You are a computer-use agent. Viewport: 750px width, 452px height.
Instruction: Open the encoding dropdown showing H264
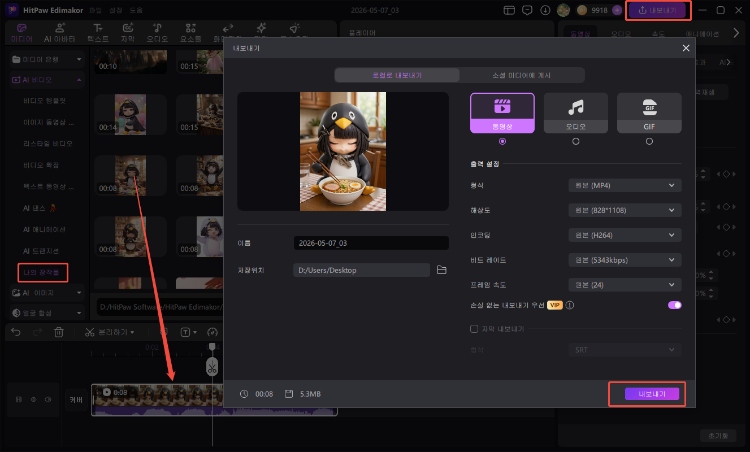pyautogui.click(x=625, y=235)
